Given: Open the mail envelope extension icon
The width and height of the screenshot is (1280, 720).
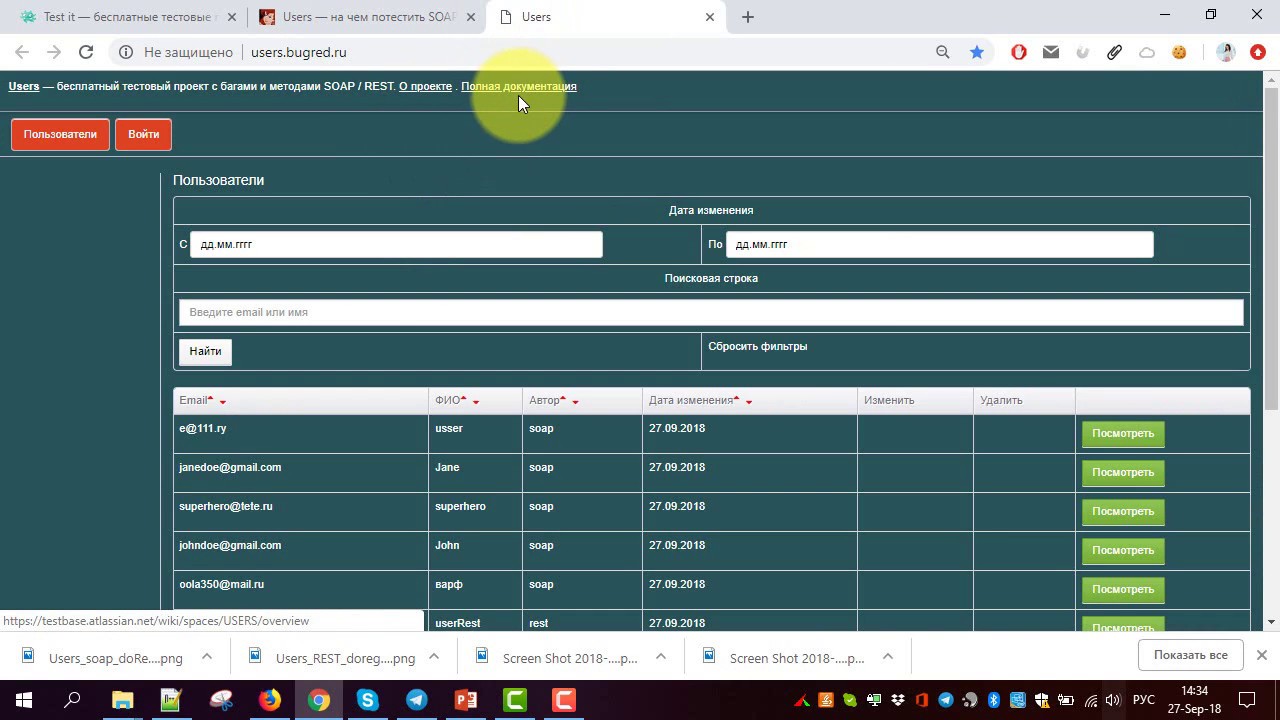Looking at the screenshot, I should 1051,52.
